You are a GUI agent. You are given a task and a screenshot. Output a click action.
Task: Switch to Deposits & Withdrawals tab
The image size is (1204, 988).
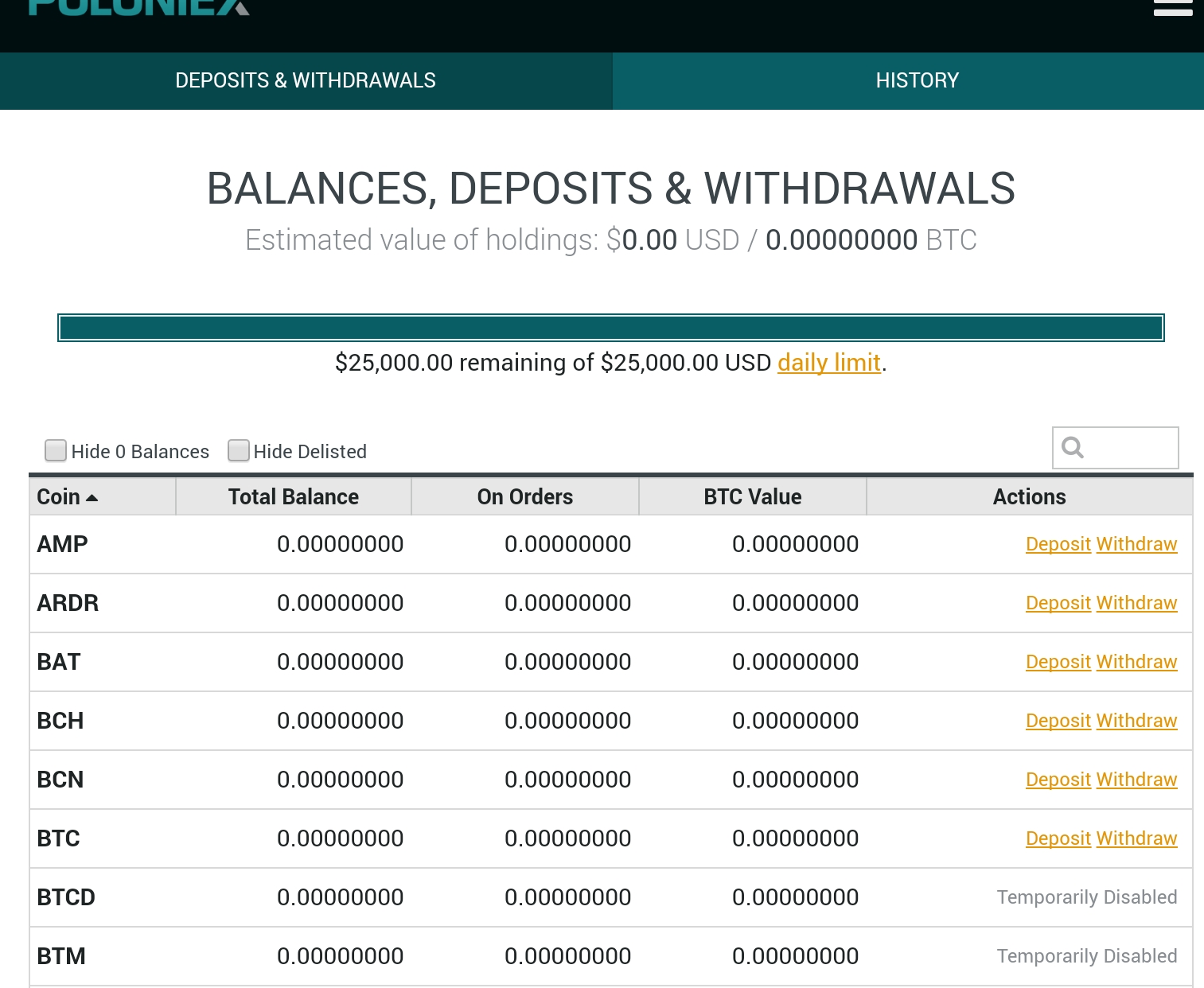point(306,80)
